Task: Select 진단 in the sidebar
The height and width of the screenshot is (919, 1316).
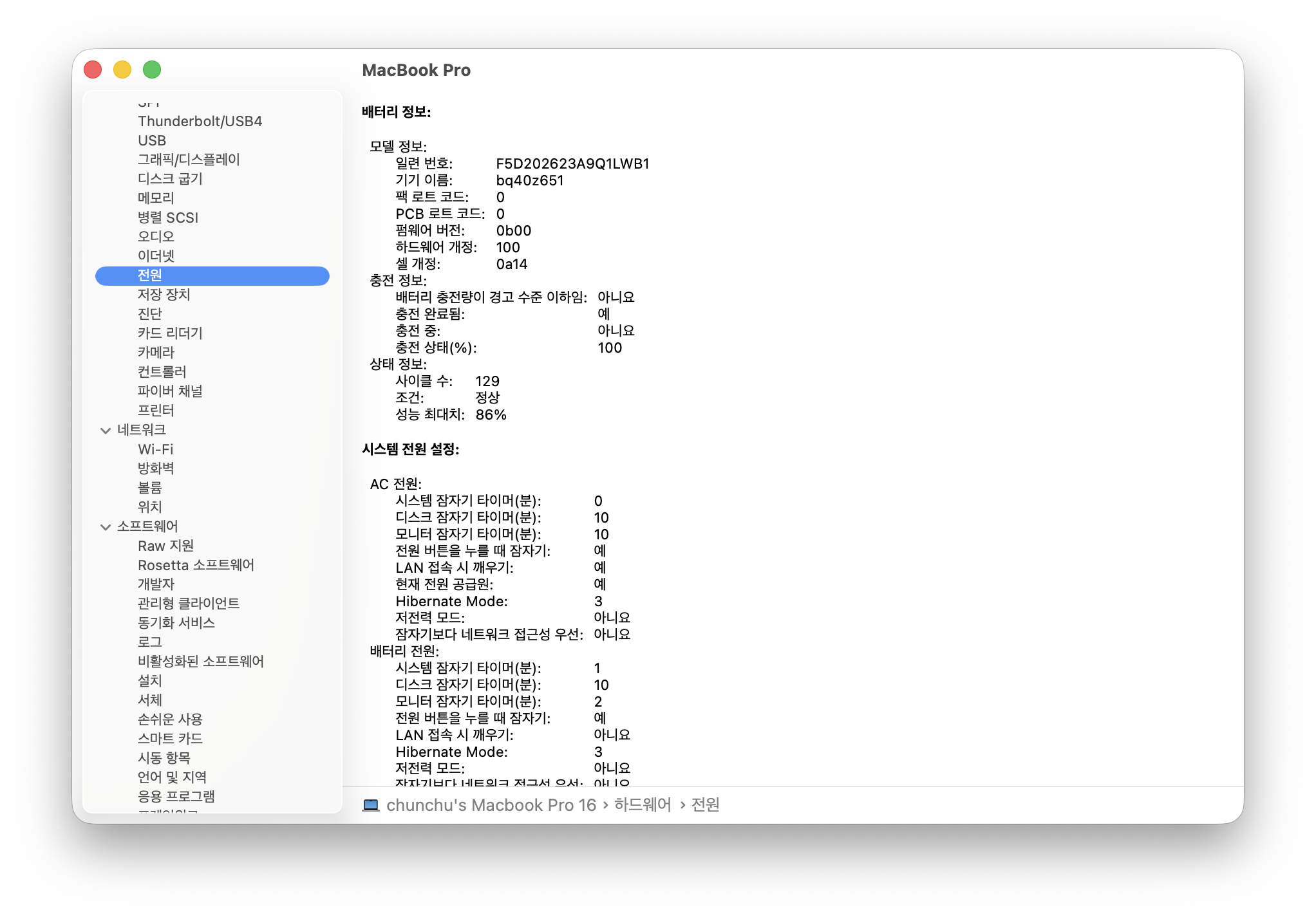Action: (x=149, y=314)
